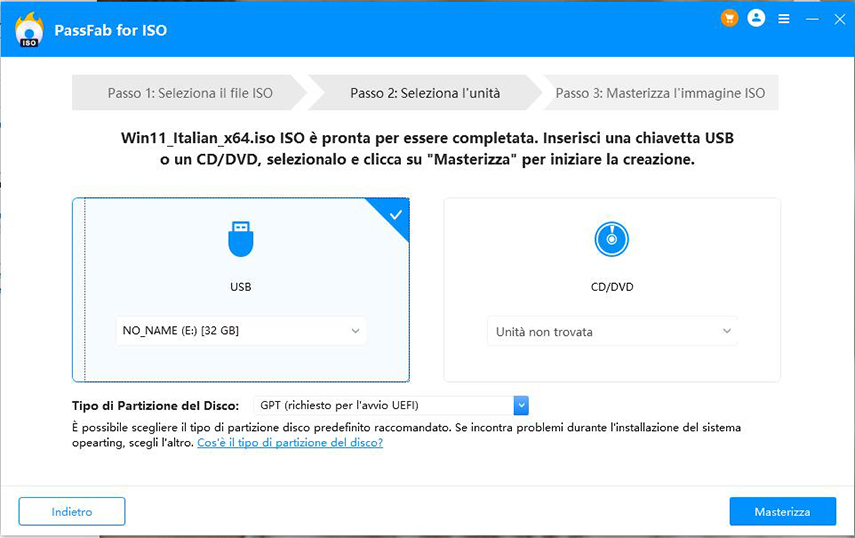Screen dimensions: 855x538
Task: Click the USB flash drive icon
Action: pos(240,239)
